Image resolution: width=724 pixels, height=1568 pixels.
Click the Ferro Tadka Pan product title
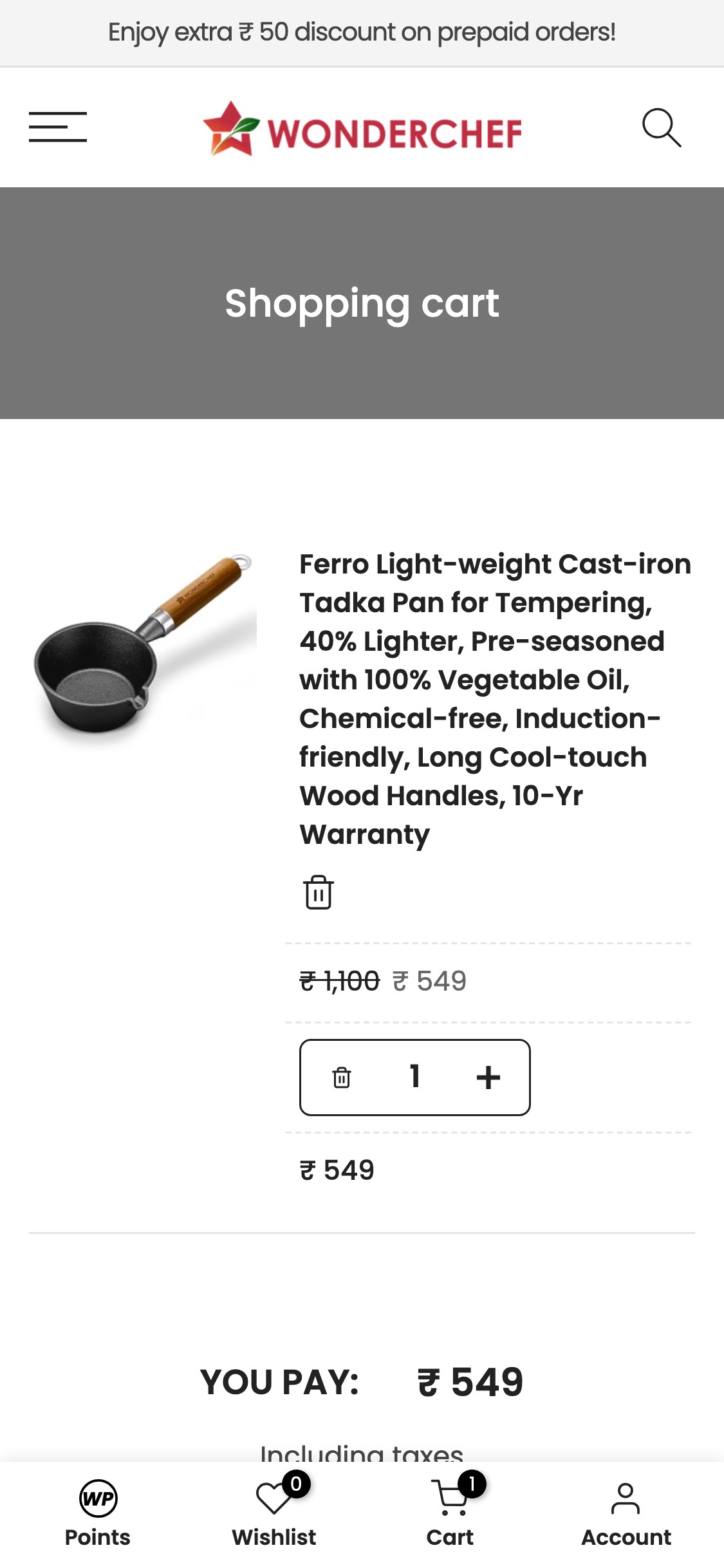pyautogui.click(x=496, y=698)
